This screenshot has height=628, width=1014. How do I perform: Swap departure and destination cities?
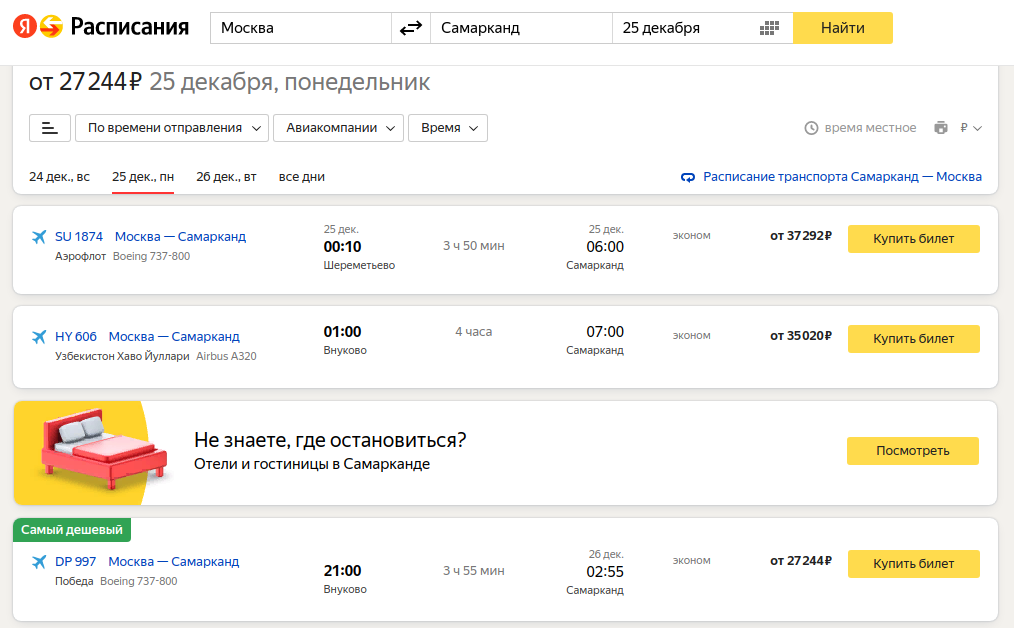click(x=410, y=28)
